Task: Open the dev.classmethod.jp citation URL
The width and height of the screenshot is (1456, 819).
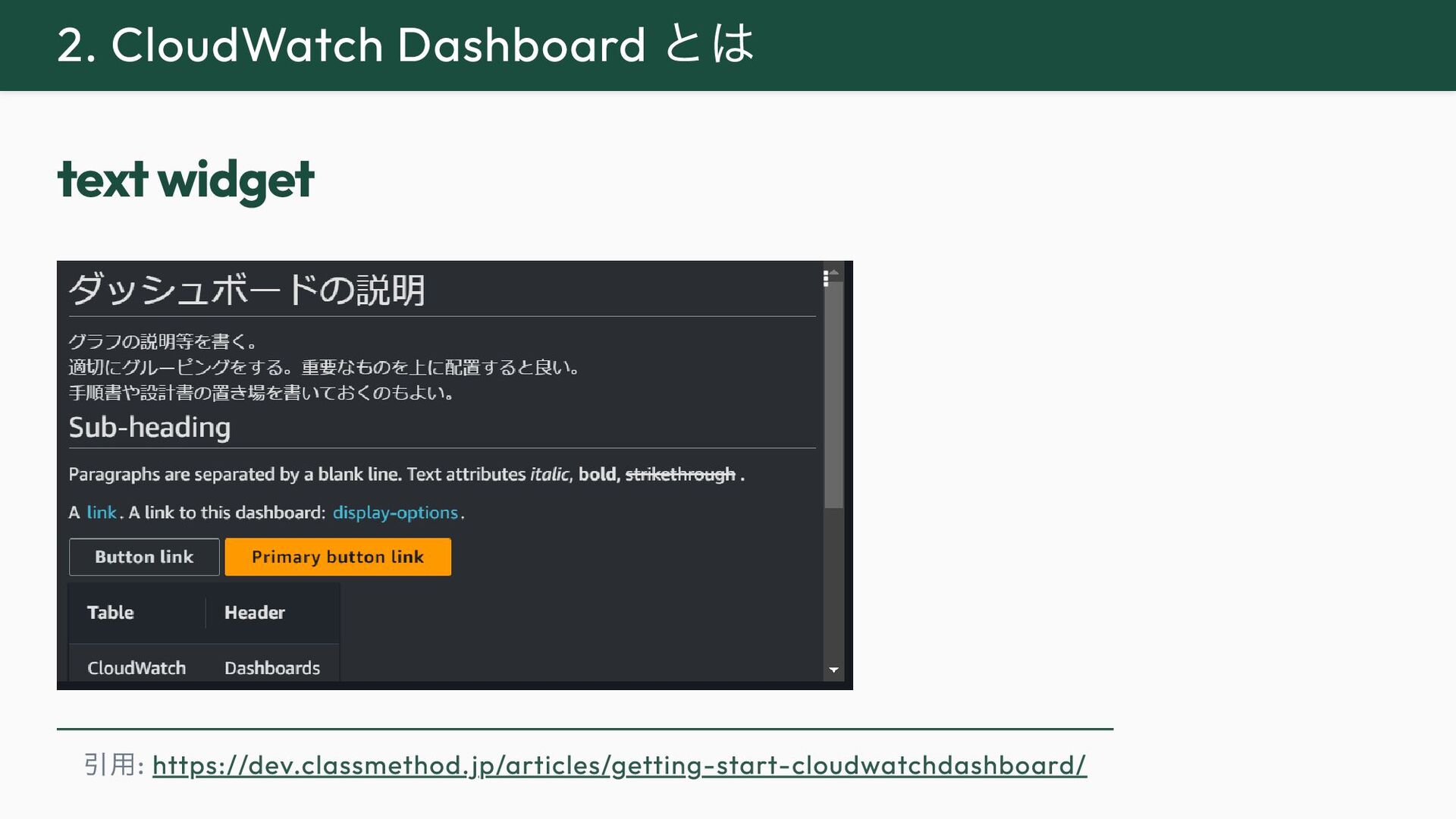Action: click(x=620, y=765)
